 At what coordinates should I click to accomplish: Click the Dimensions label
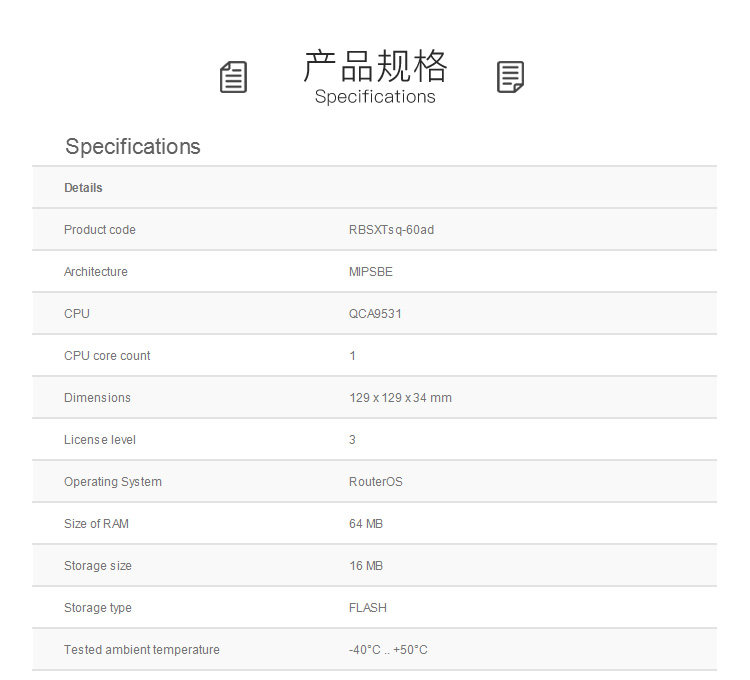pyautogui.click(x=97, y=398)
